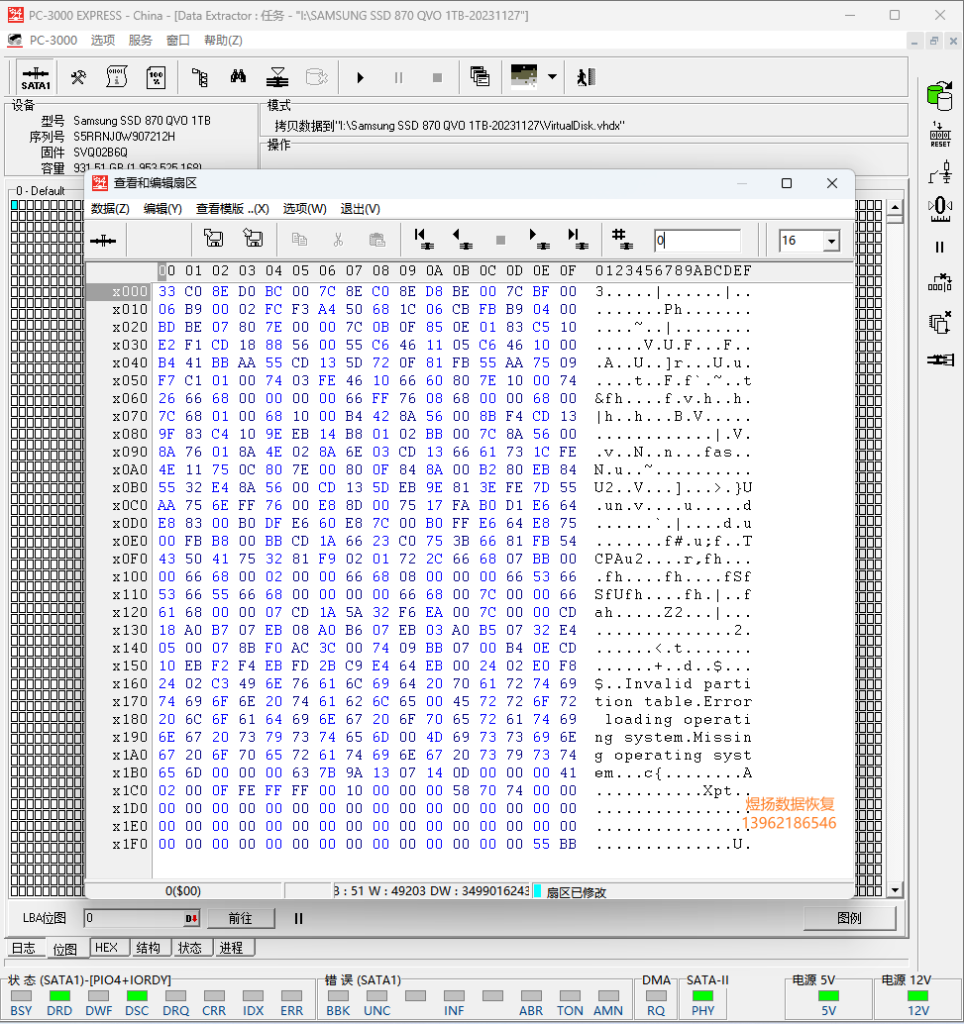Click the load-from-disk floppy icon in sector editor
The image size is (964, 1024).
tap(214, 239)
